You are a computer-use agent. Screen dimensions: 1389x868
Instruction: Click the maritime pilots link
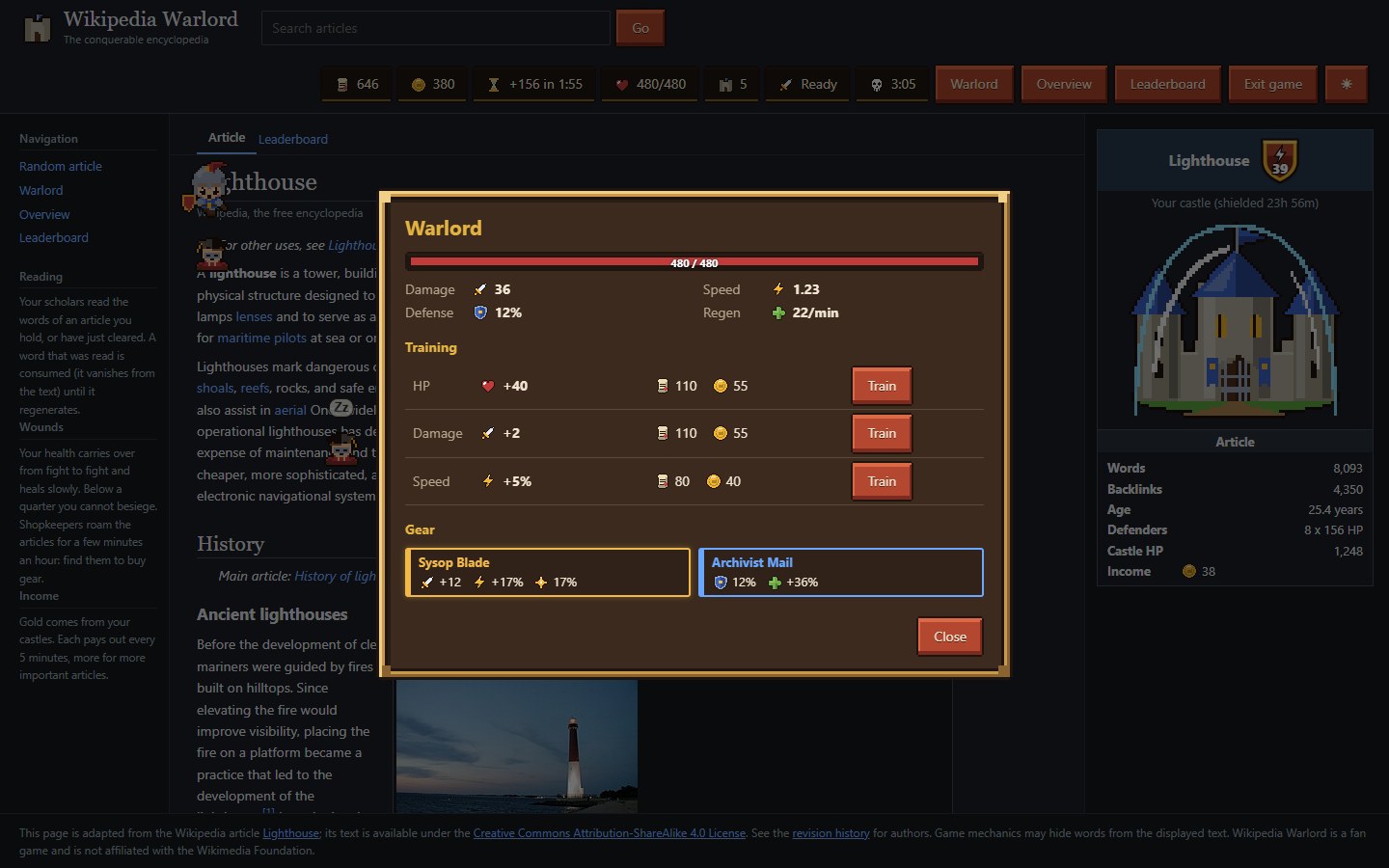pos(261,338)
